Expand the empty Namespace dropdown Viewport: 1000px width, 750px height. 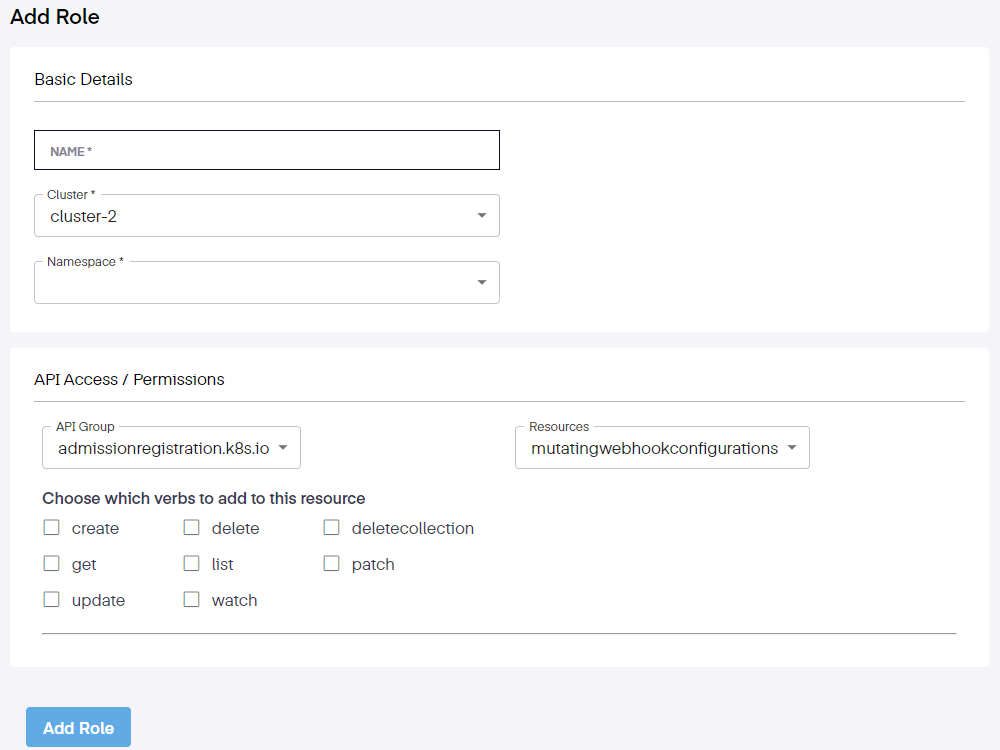[250, 283]
